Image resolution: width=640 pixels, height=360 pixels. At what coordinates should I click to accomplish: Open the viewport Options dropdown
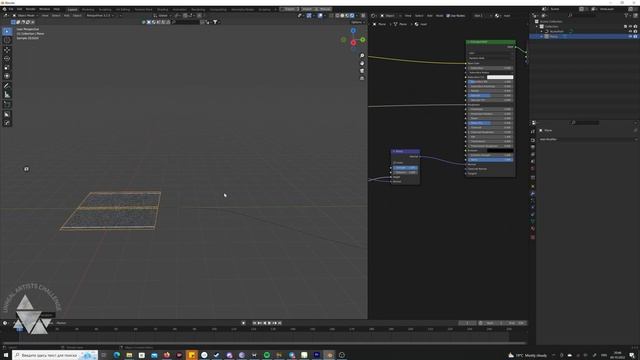pyautogui.click(x=358, y=22)
